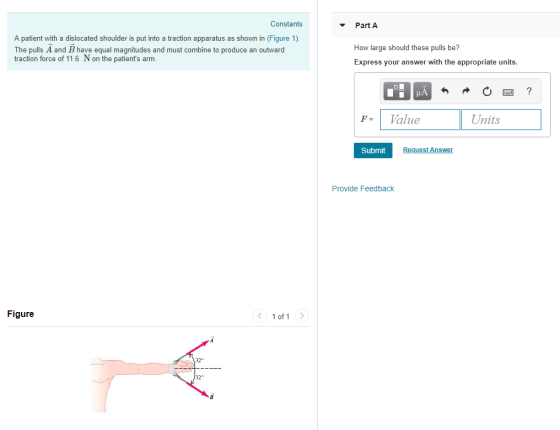Open help via the question mark icon
Image resolution: width=560 pixels, height=430 pixels.
(529, 91)
